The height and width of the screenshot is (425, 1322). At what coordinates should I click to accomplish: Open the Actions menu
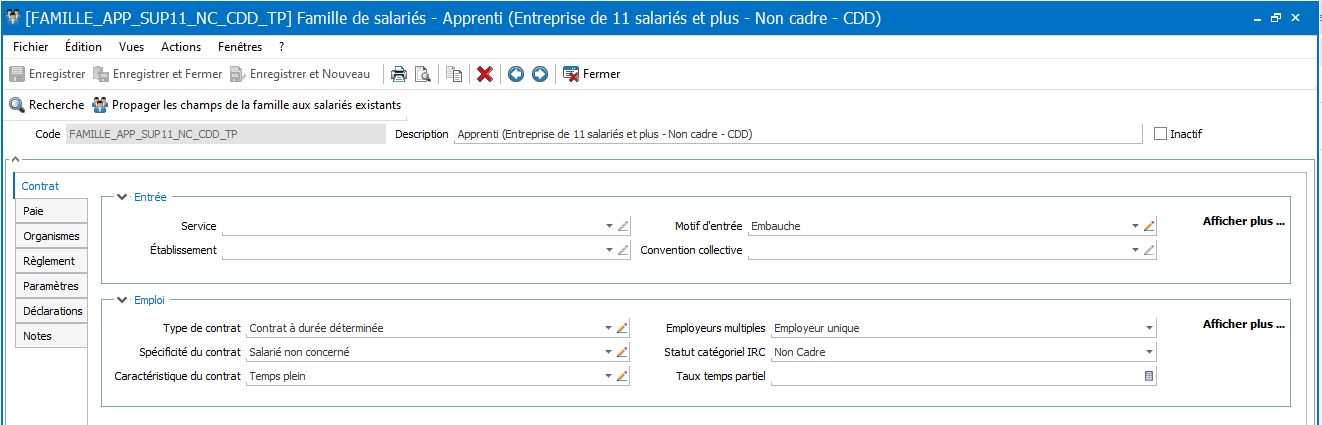[x=181, y=47]
